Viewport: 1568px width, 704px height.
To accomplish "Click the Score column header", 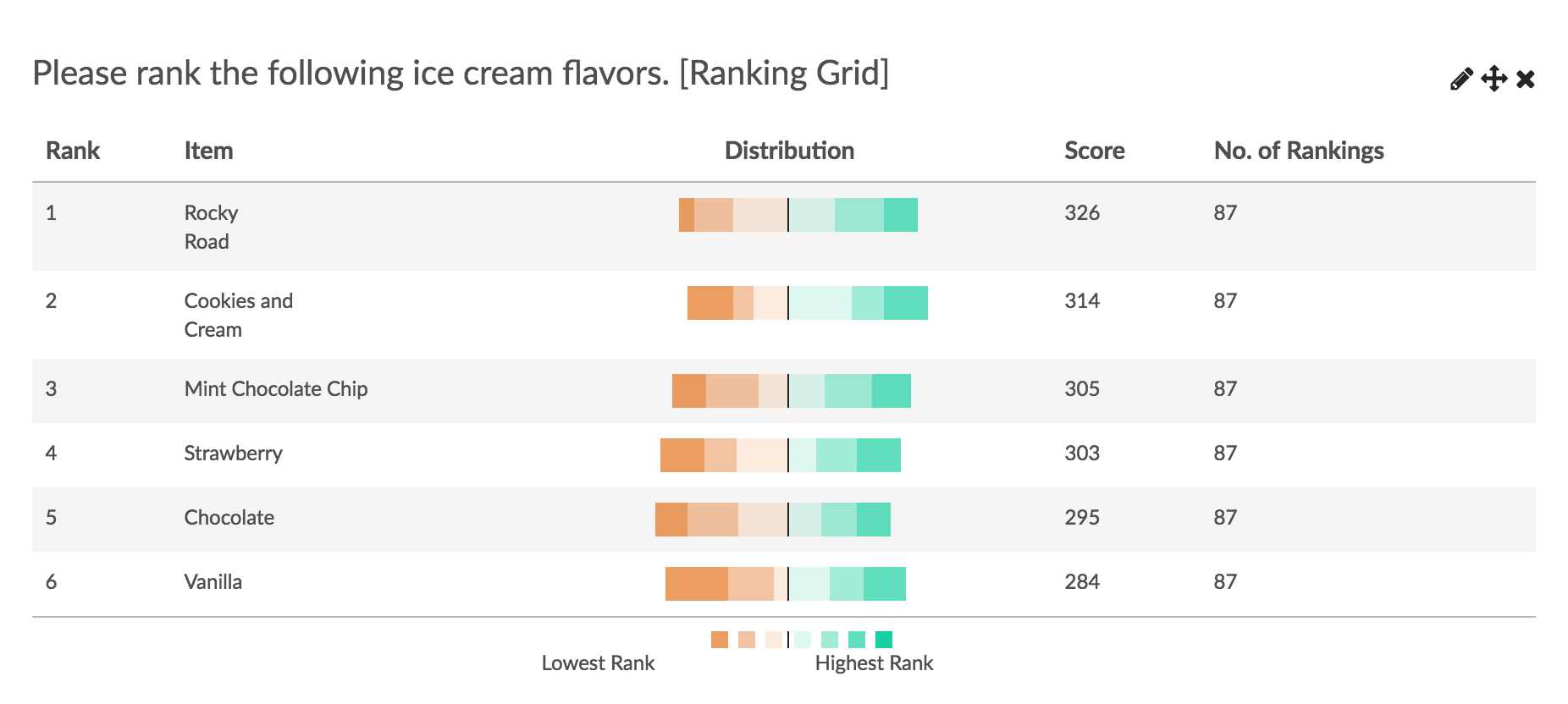I will point(1095,151).
